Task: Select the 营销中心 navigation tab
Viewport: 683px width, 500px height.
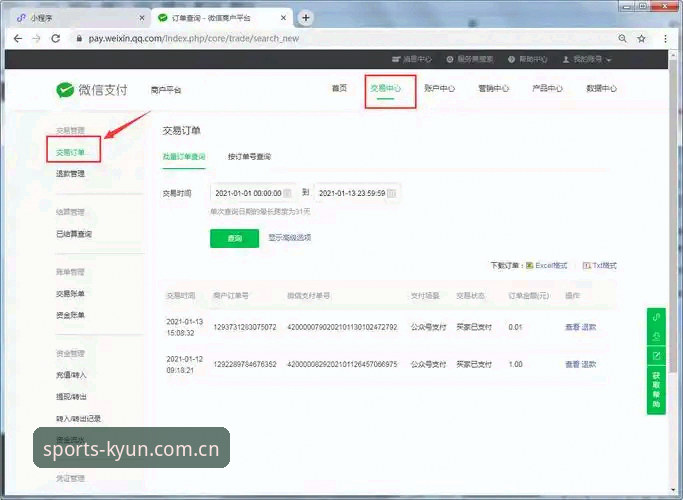Action: tap(494, 88)
